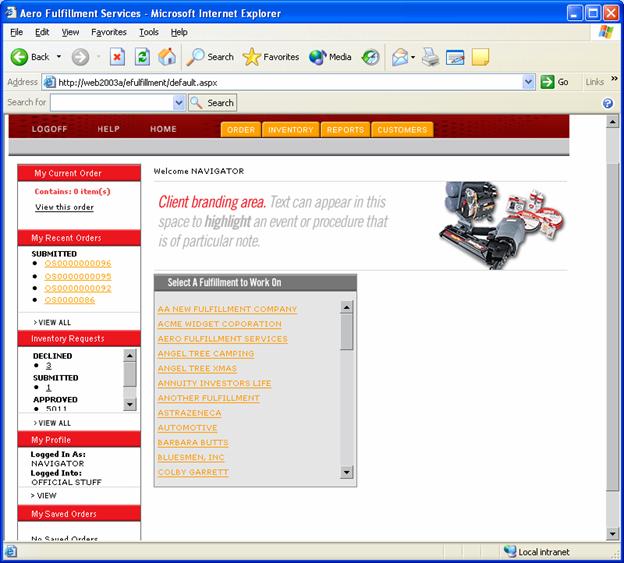Select AERO FULFILLMENT SERVICES
The width and height of the screenshot is (624, 563).
coord(222,339)
